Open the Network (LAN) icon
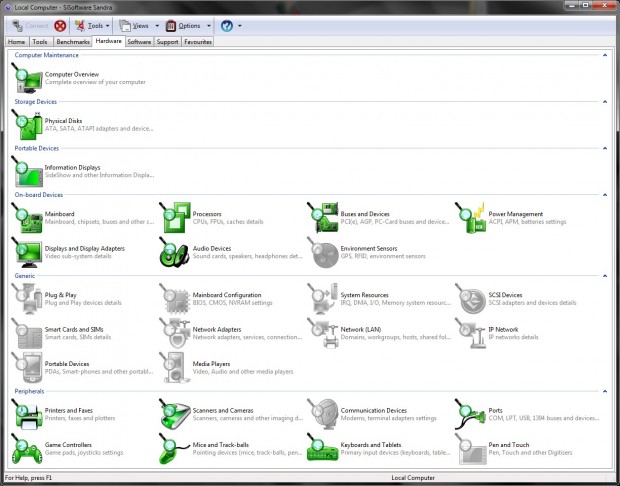This screenshot has height=486, width=620. pyautogui.click(x=323, y=333)
